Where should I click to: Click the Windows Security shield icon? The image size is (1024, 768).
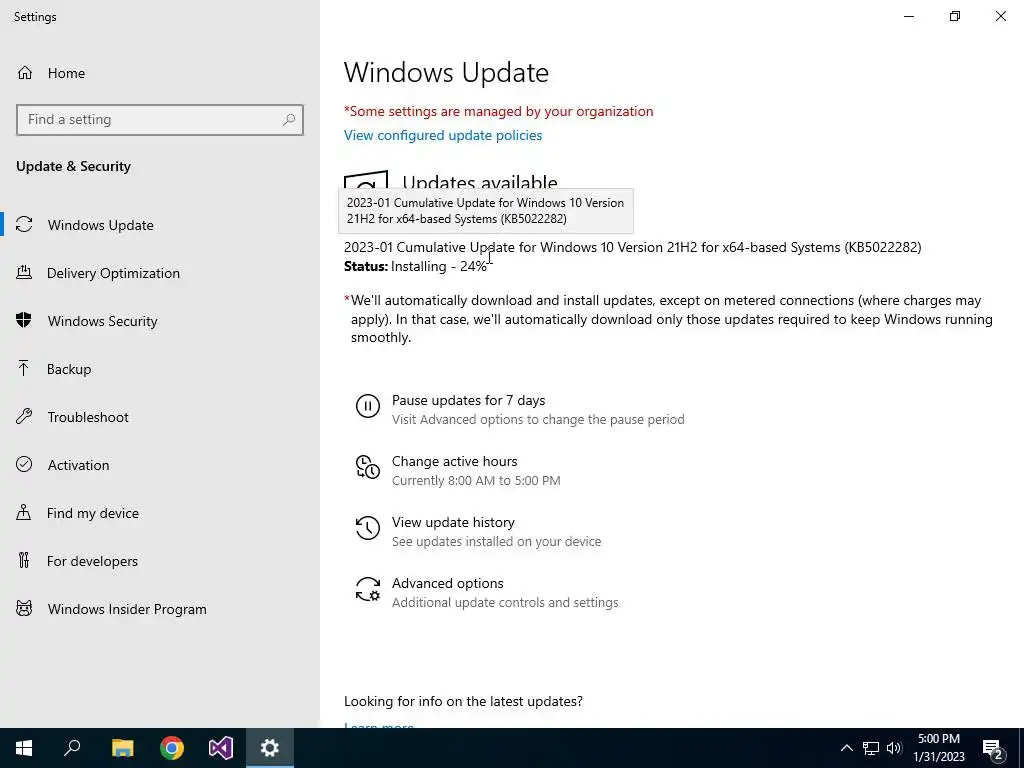[24, 320]
